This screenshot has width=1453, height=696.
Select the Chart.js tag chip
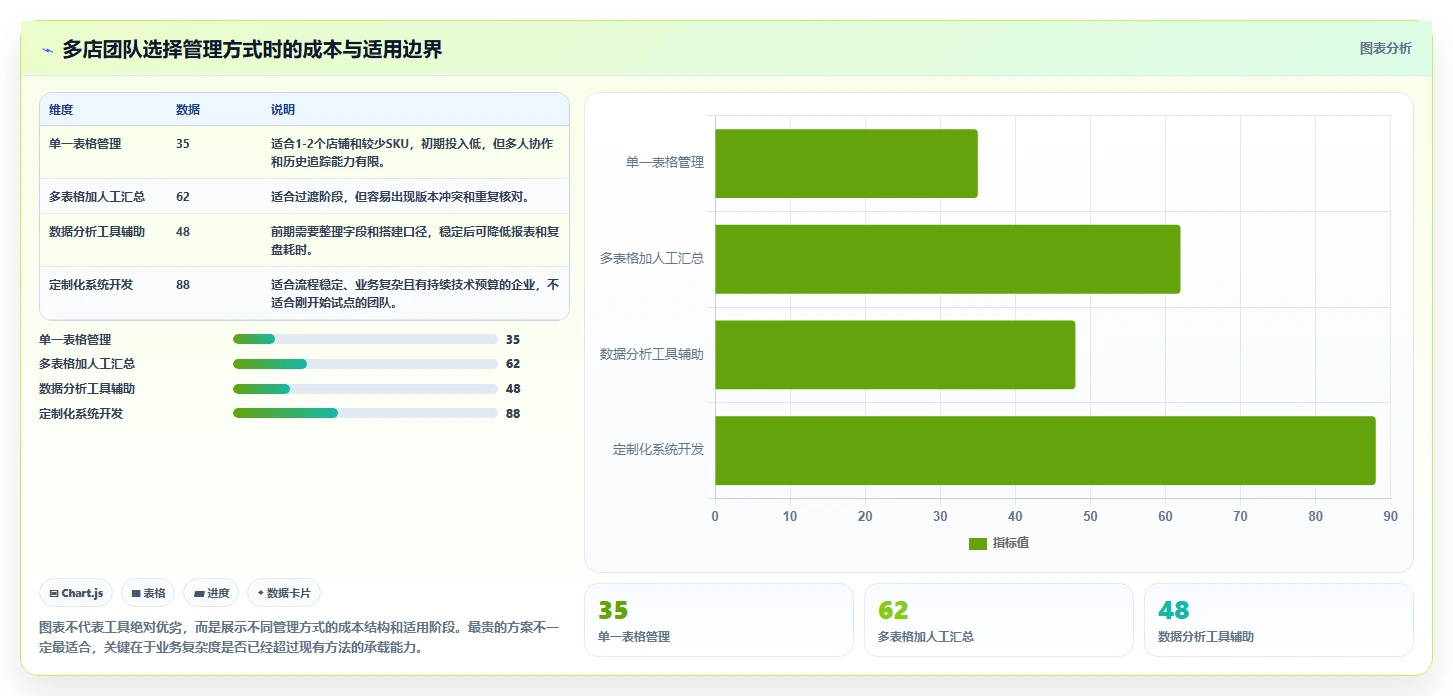pyautogui.click(x=76, y=593)
